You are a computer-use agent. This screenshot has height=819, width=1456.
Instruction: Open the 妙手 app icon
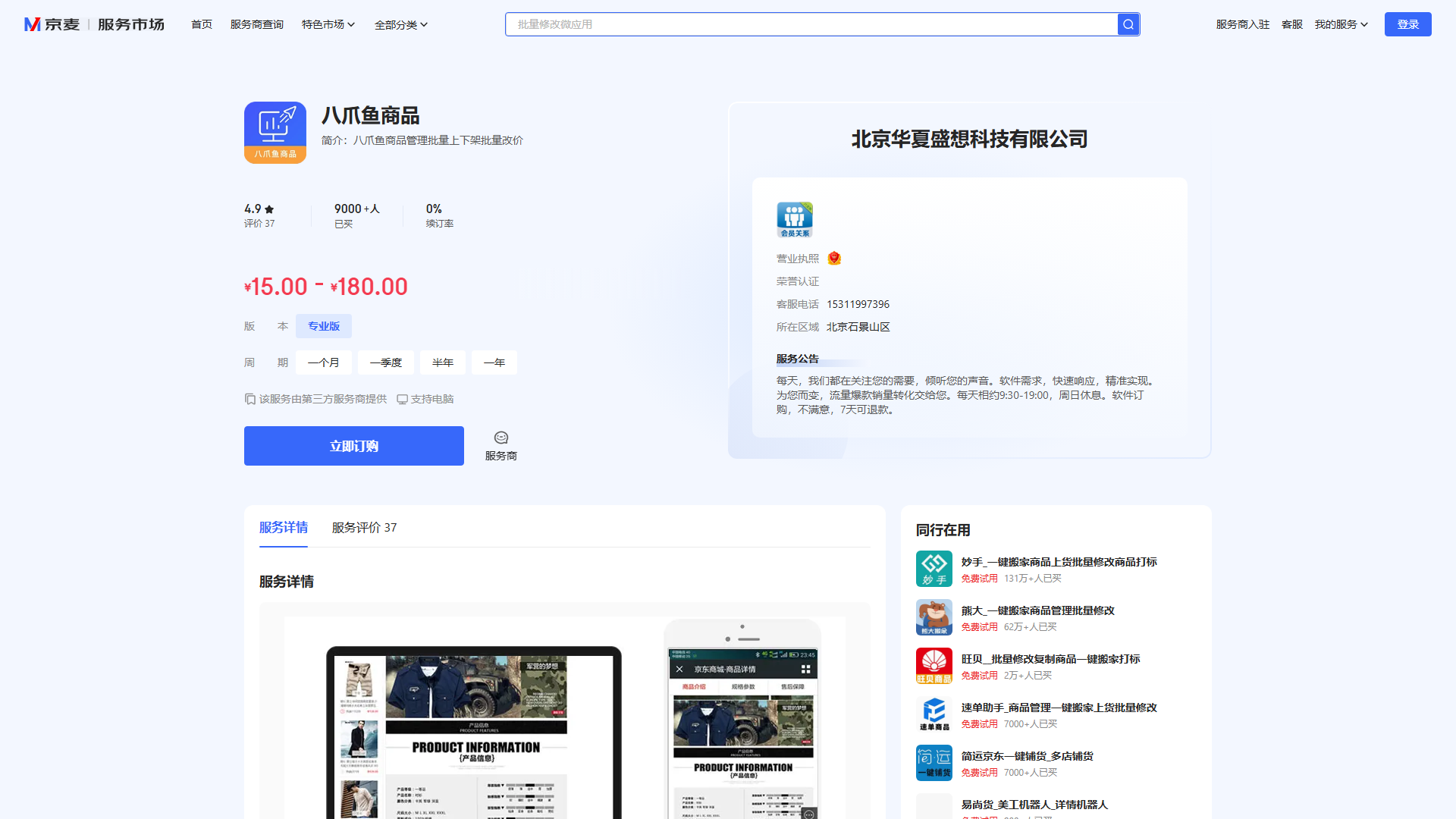click(x=934, y=569)
